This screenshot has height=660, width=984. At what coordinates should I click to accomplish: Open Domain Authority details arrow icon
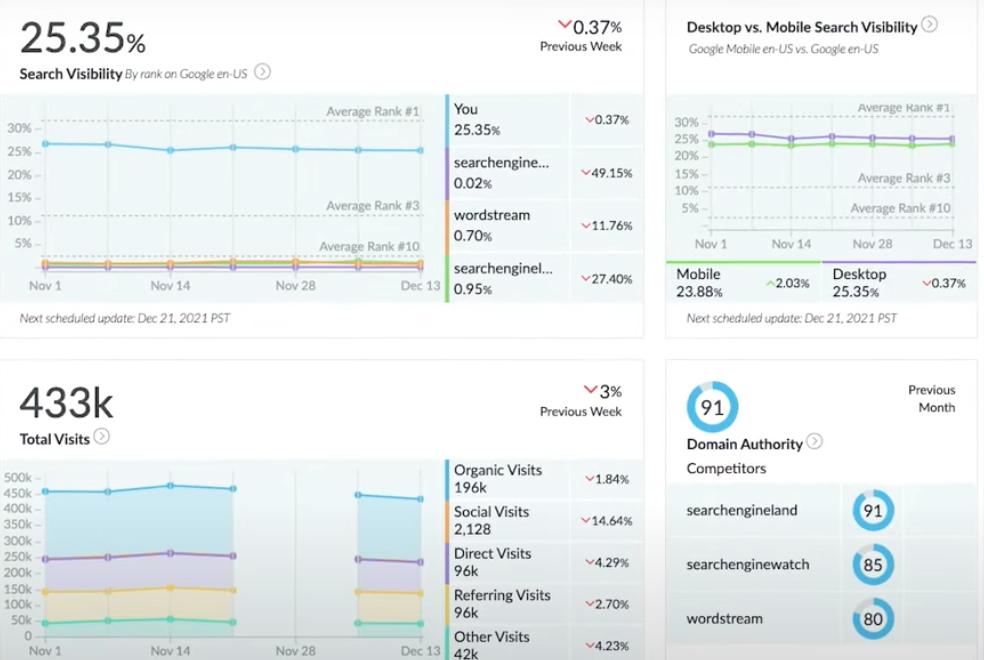pyautogui.click(x=815, y=442)
